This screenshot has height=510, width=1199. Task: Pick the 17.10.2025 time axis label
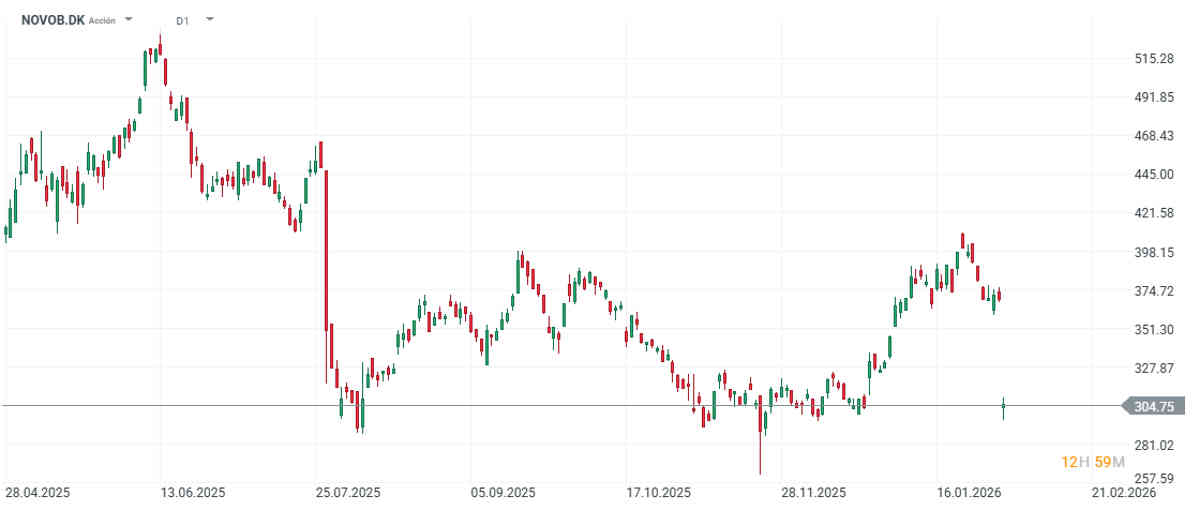tap(659, 493)
